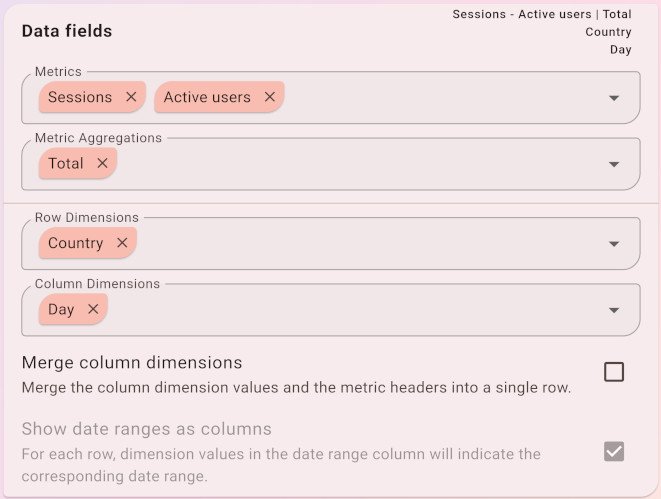661x499 pixels.
Task: Click the Total aggregation chip label
Action: click(x=66, y=163)
